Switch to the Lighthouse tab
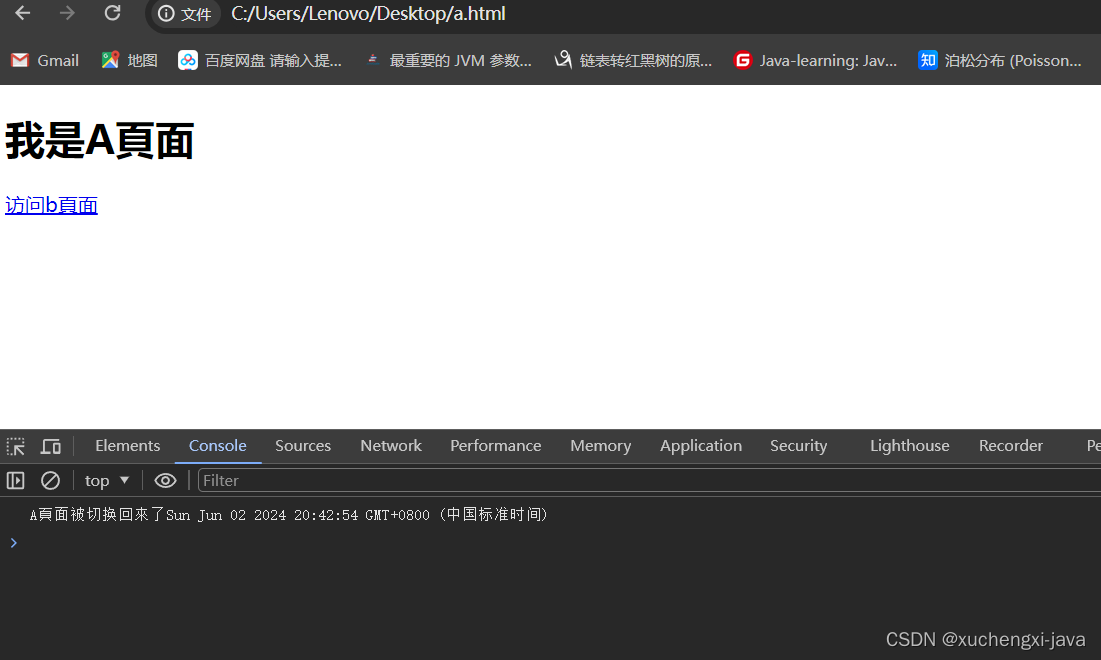The height and width of the screenshot is (660, 1101). [909, 445]
